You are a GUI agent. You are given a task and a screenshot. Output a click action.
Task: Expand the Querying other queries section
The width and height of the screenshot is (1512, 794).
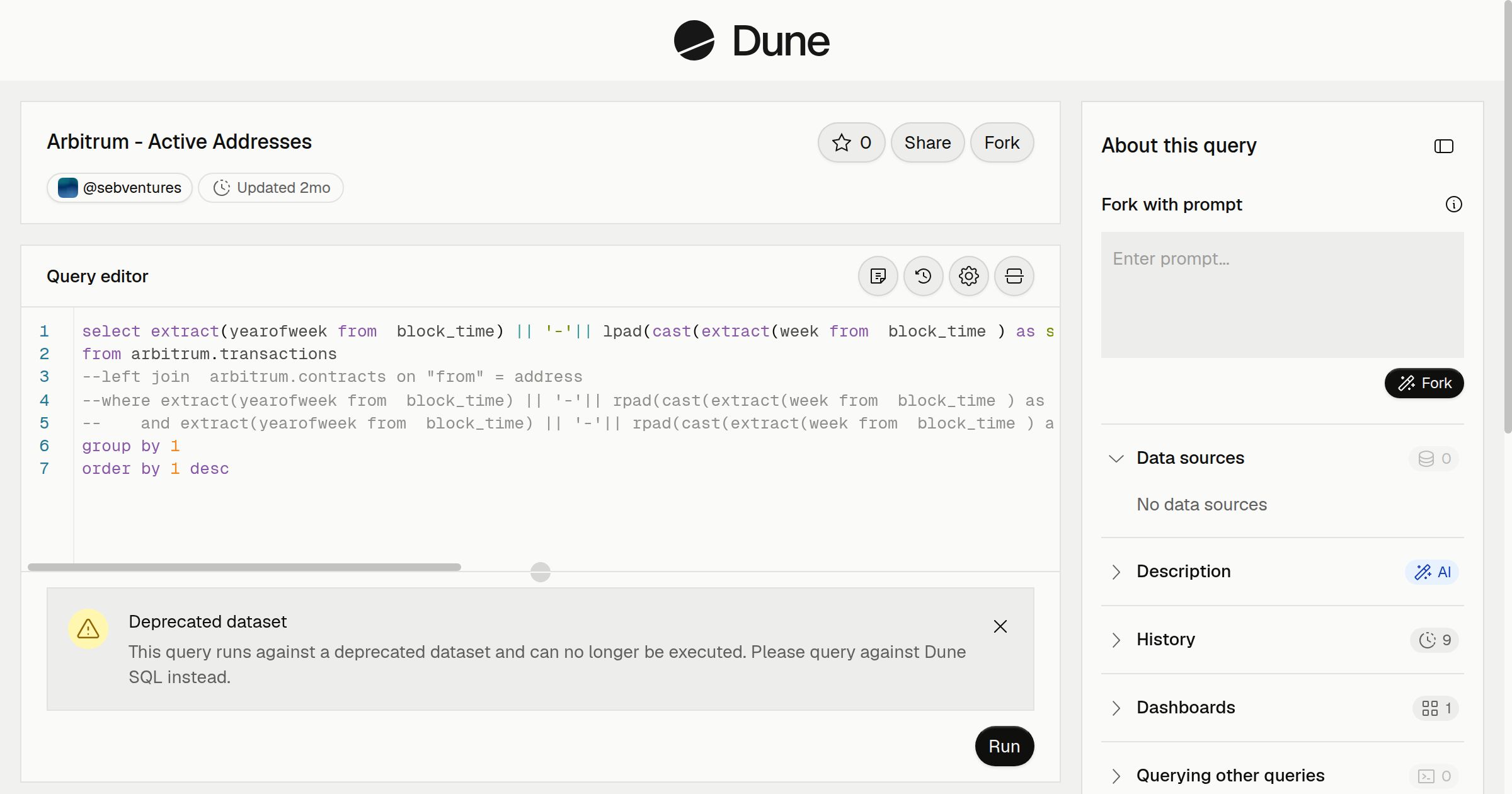(x=1116, y=776)
